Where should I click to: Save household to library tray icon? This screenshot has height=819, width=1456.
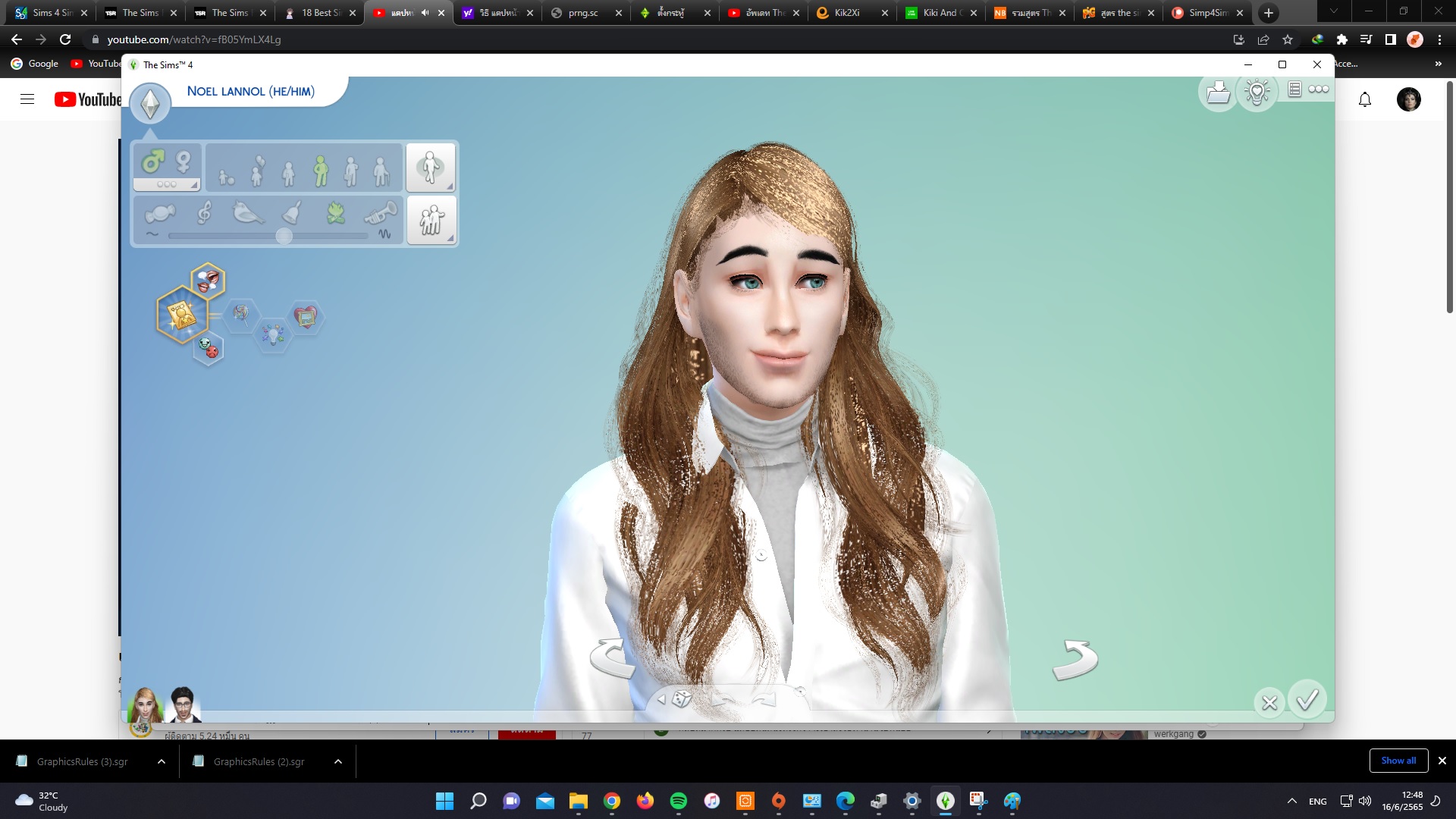[x=1218, y=93]
